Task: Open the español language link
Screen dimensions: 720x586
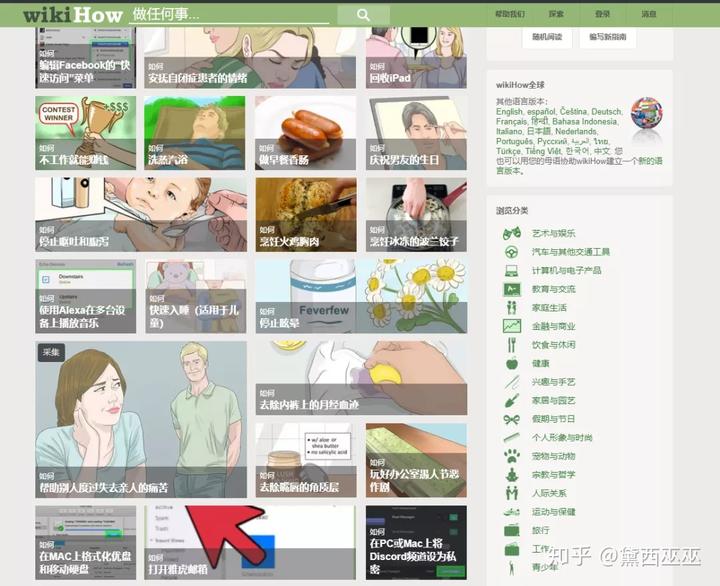Action: [x=541, y=112]
